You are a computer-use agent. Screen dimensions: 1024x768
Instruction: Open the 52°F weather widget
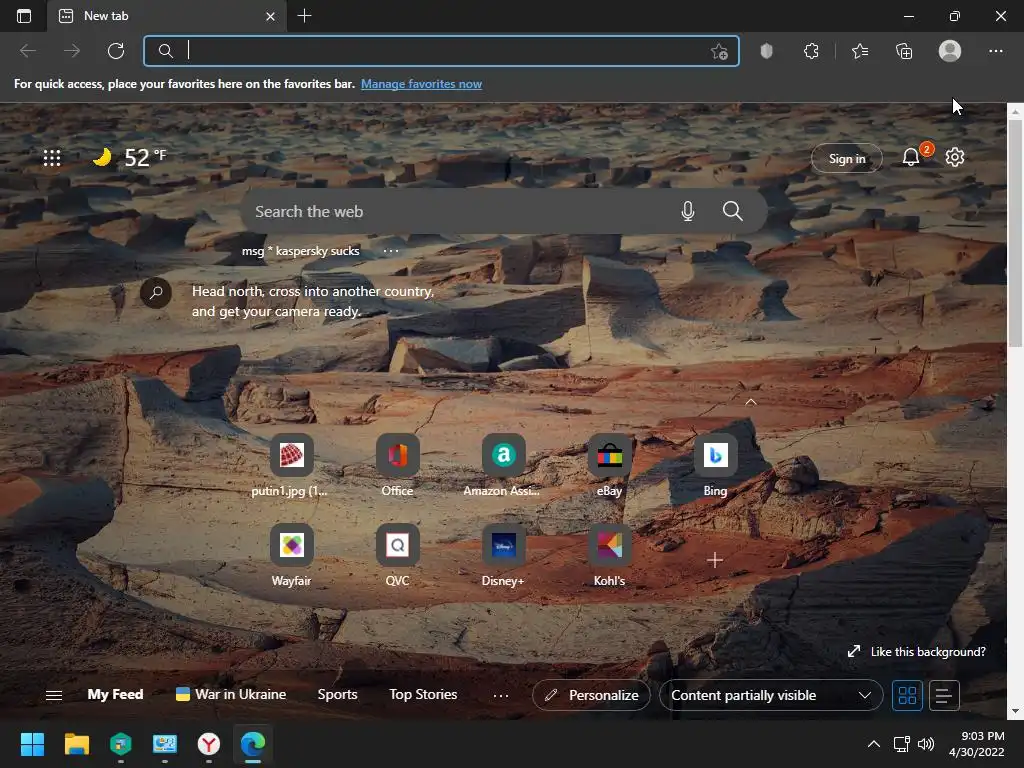[x=129, y=157]
